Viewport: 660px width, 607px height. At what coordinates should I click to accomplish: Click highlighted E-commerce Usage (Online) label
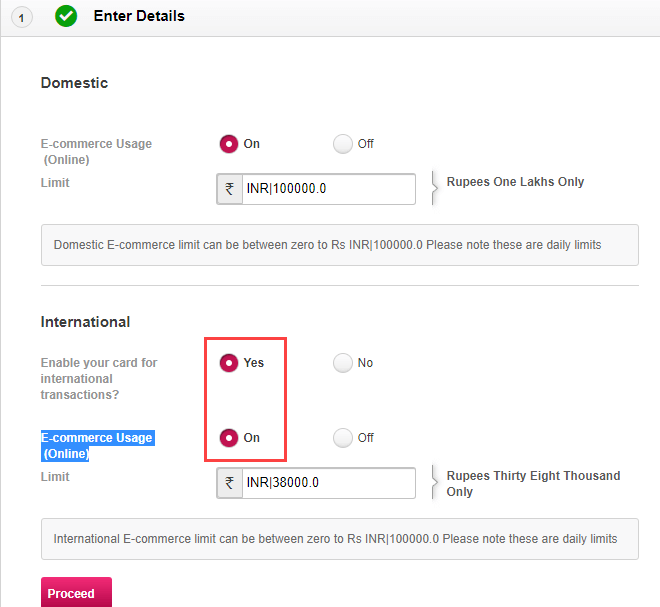[x=98, y=446]
